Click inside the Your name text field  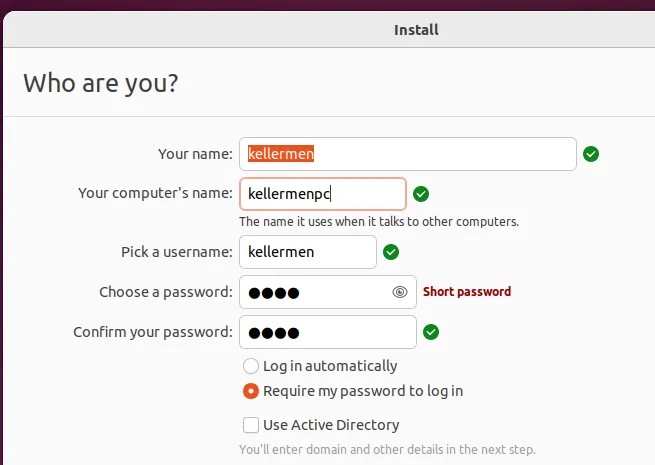408,154
